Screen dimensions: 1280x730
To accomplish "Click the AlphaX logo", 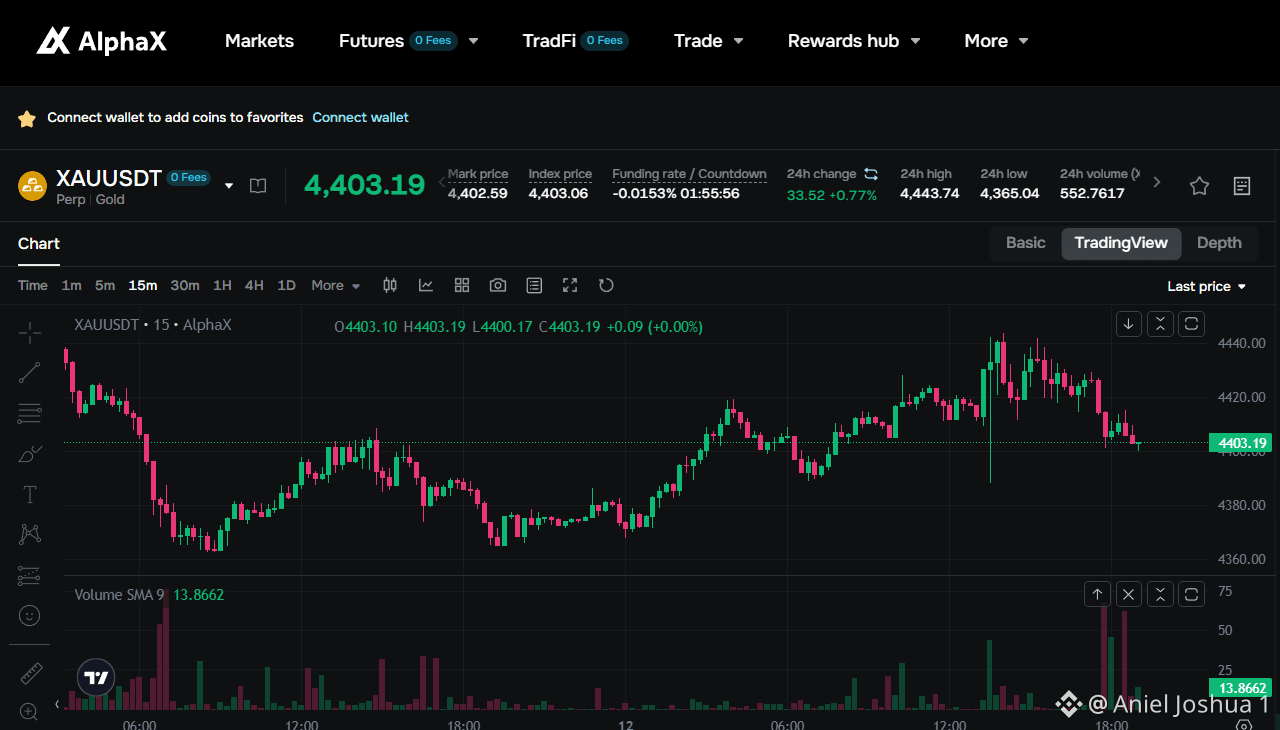I will pyautogui.click(x=101, y=41).
